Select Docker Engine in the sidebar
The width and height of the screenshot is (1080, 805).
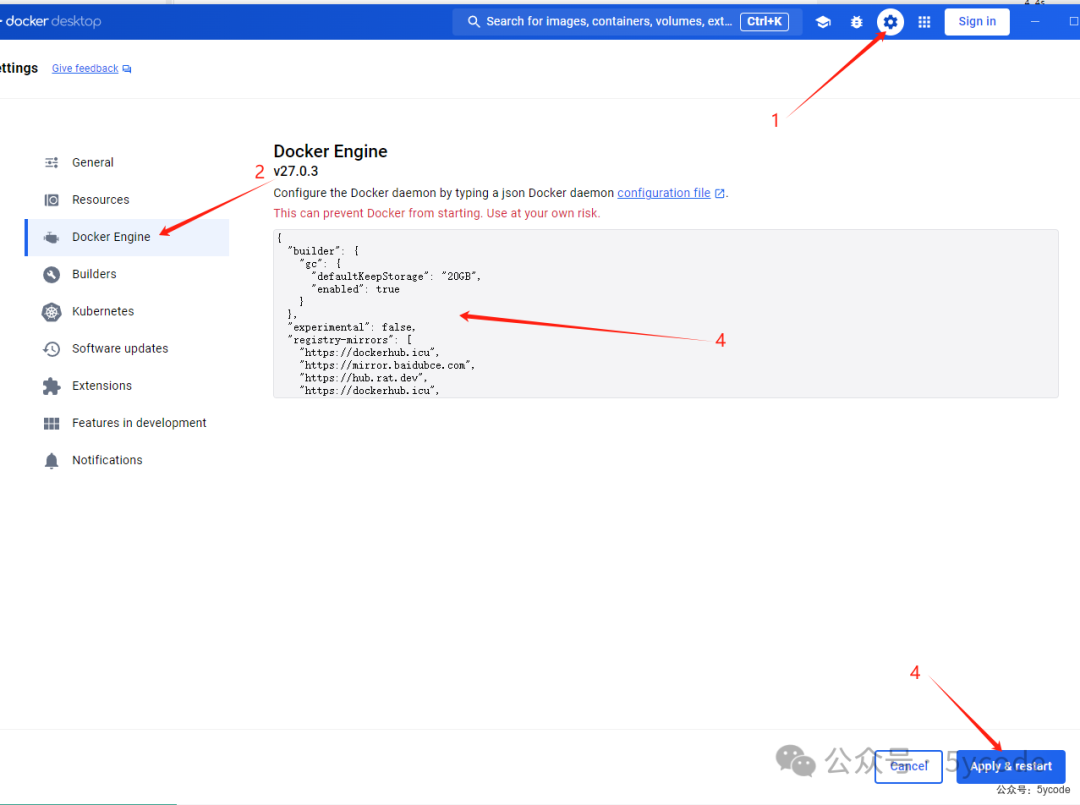(113, 237)
